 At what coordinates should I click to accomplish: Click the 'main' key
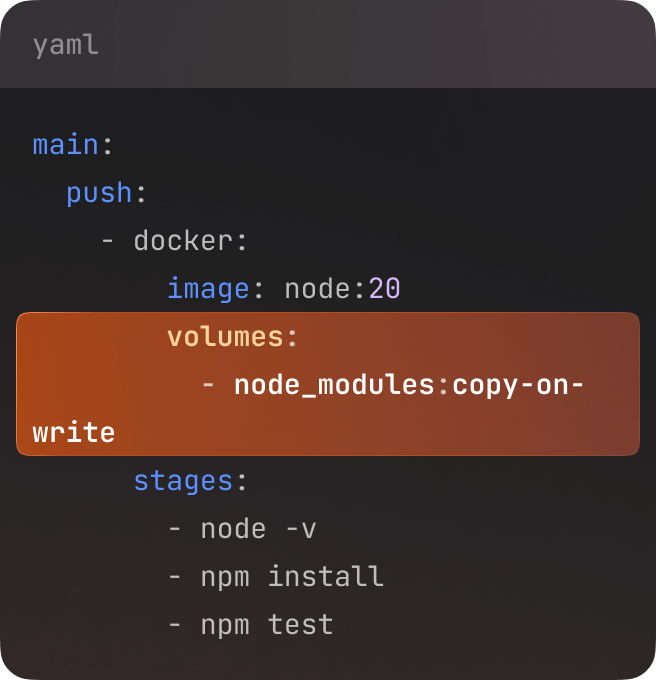pos(65,145)
